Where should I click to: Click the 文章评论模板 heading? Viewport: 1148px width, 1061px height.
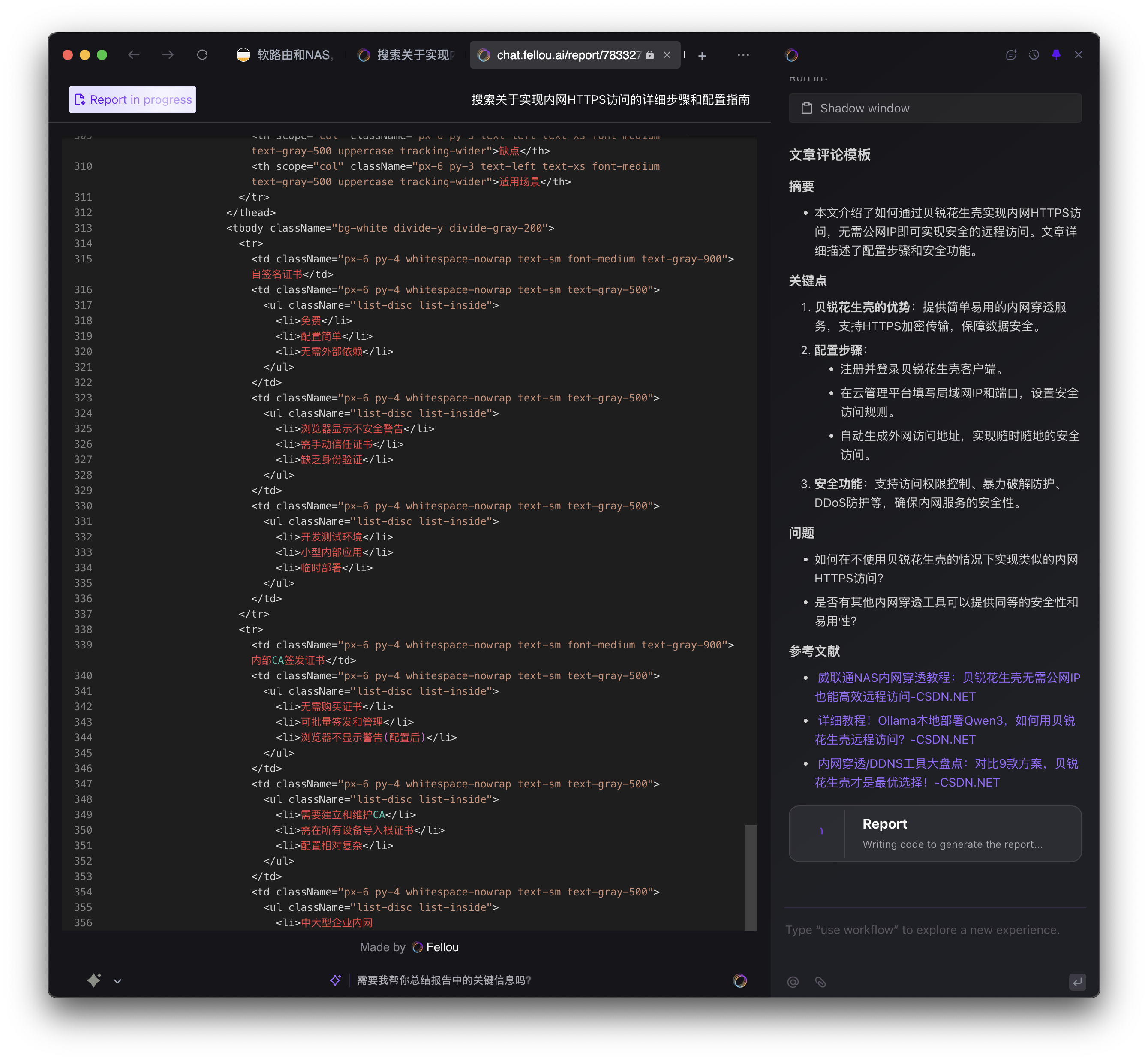click(x=829, y=154)
